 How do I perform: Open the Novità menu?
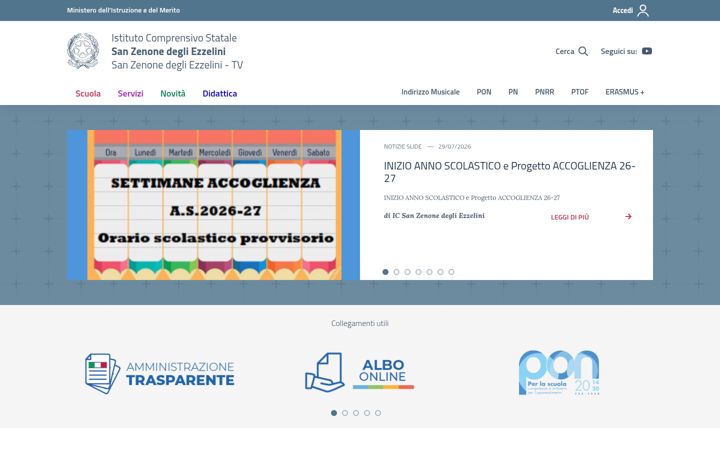tap(173, 93)
